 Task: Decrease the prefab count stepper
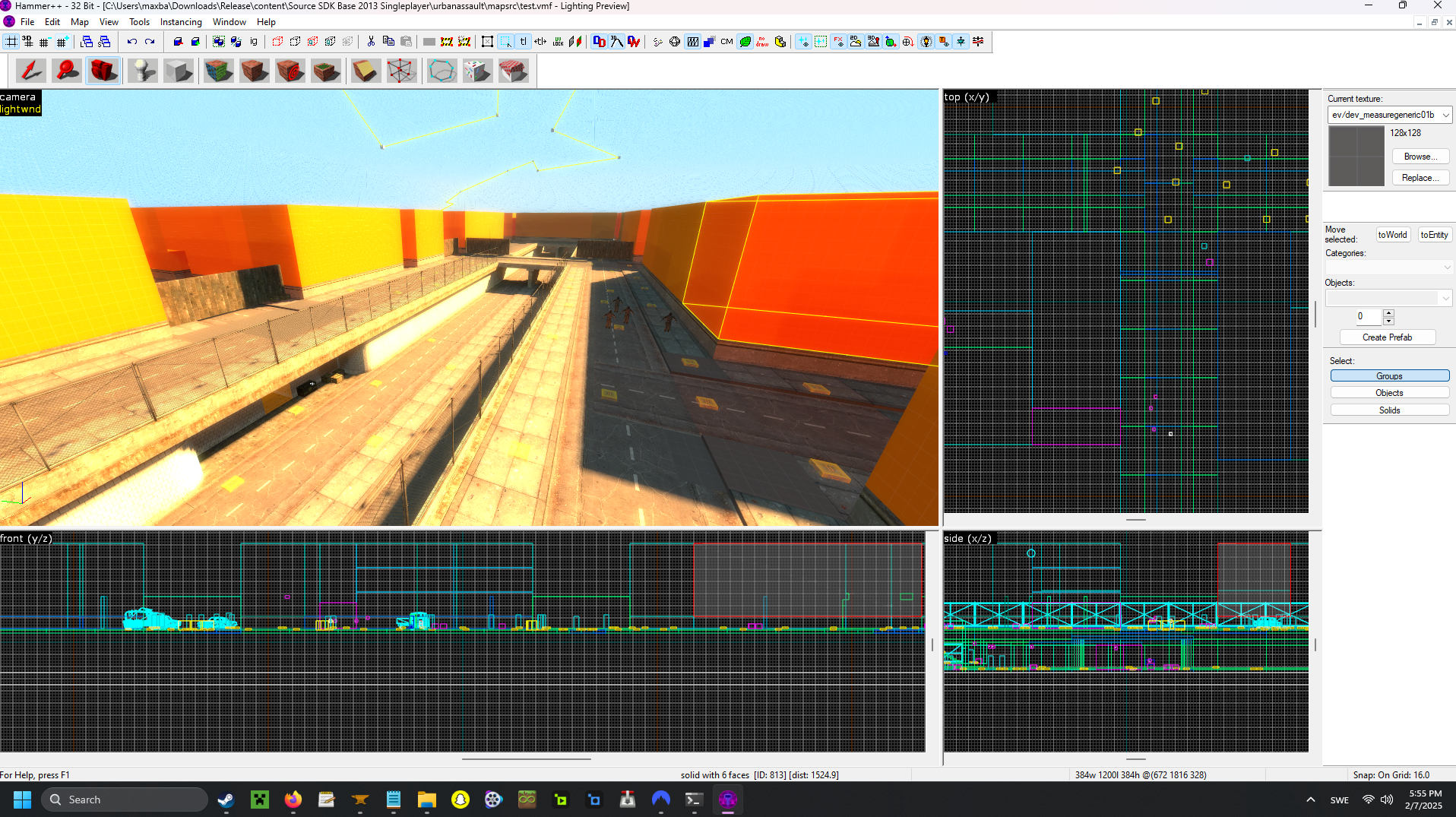click(1388, 321)
